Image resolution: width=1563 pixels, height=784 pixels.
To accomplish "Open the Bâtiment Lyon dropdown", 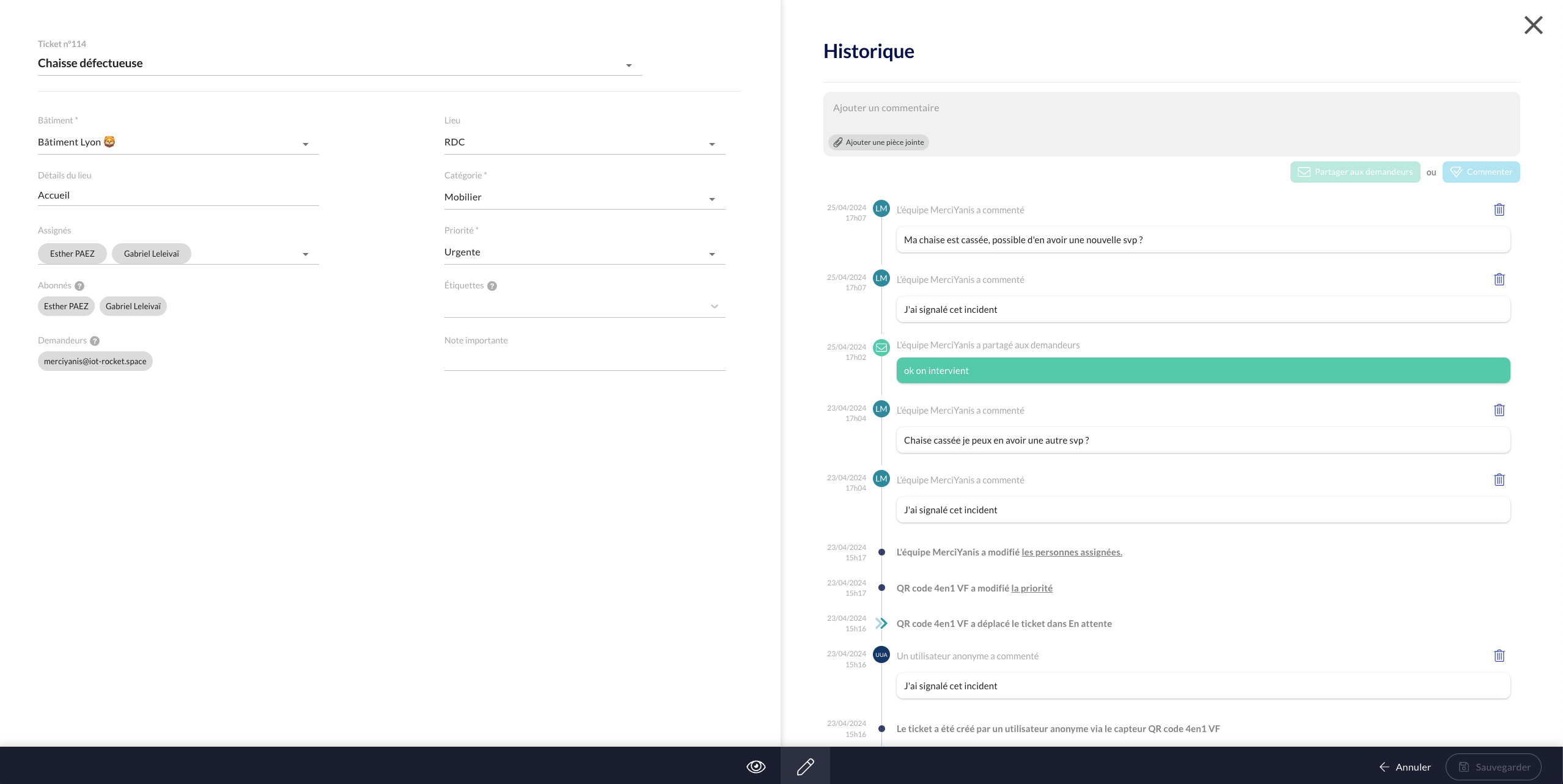I will [305, 144].
